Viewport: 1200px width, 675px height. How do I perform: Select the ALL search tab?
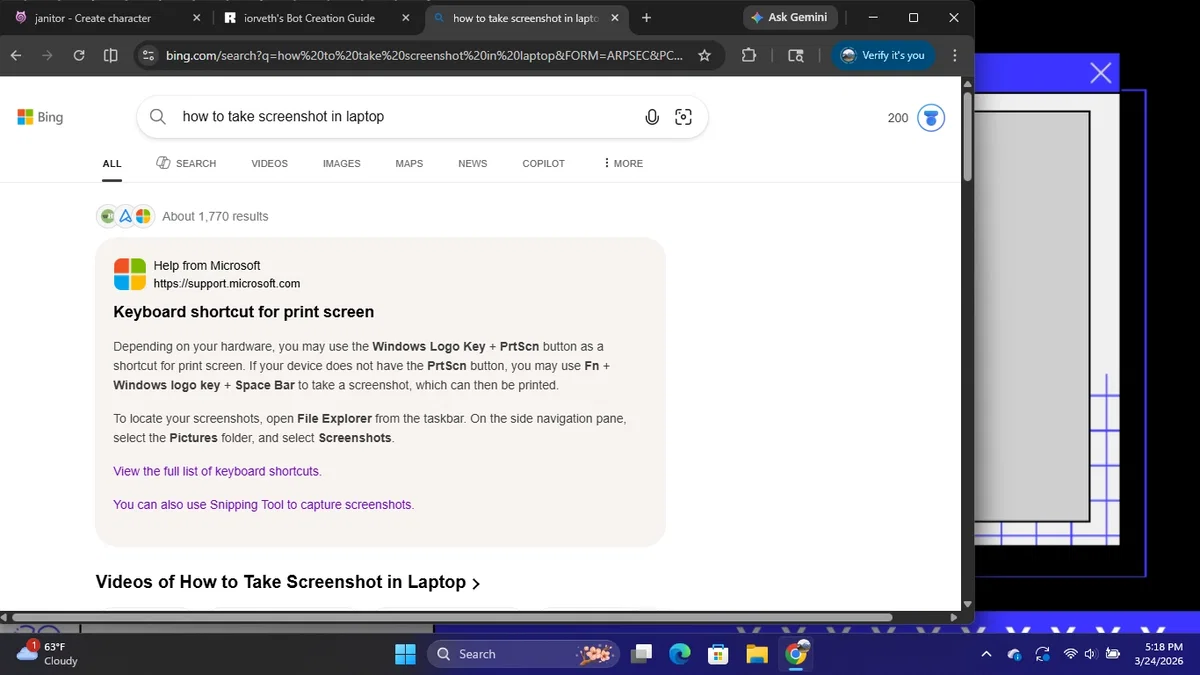tap(112, 164)
